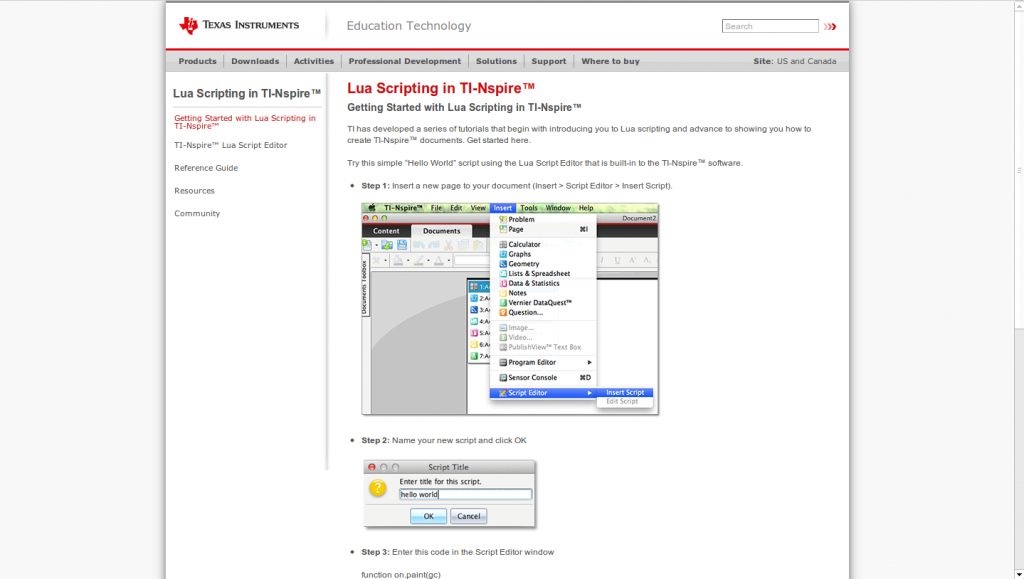Click the Italic formatting icon
Image resolution: width=1024 pixels, height=579 pixels.
click(601, 260)
